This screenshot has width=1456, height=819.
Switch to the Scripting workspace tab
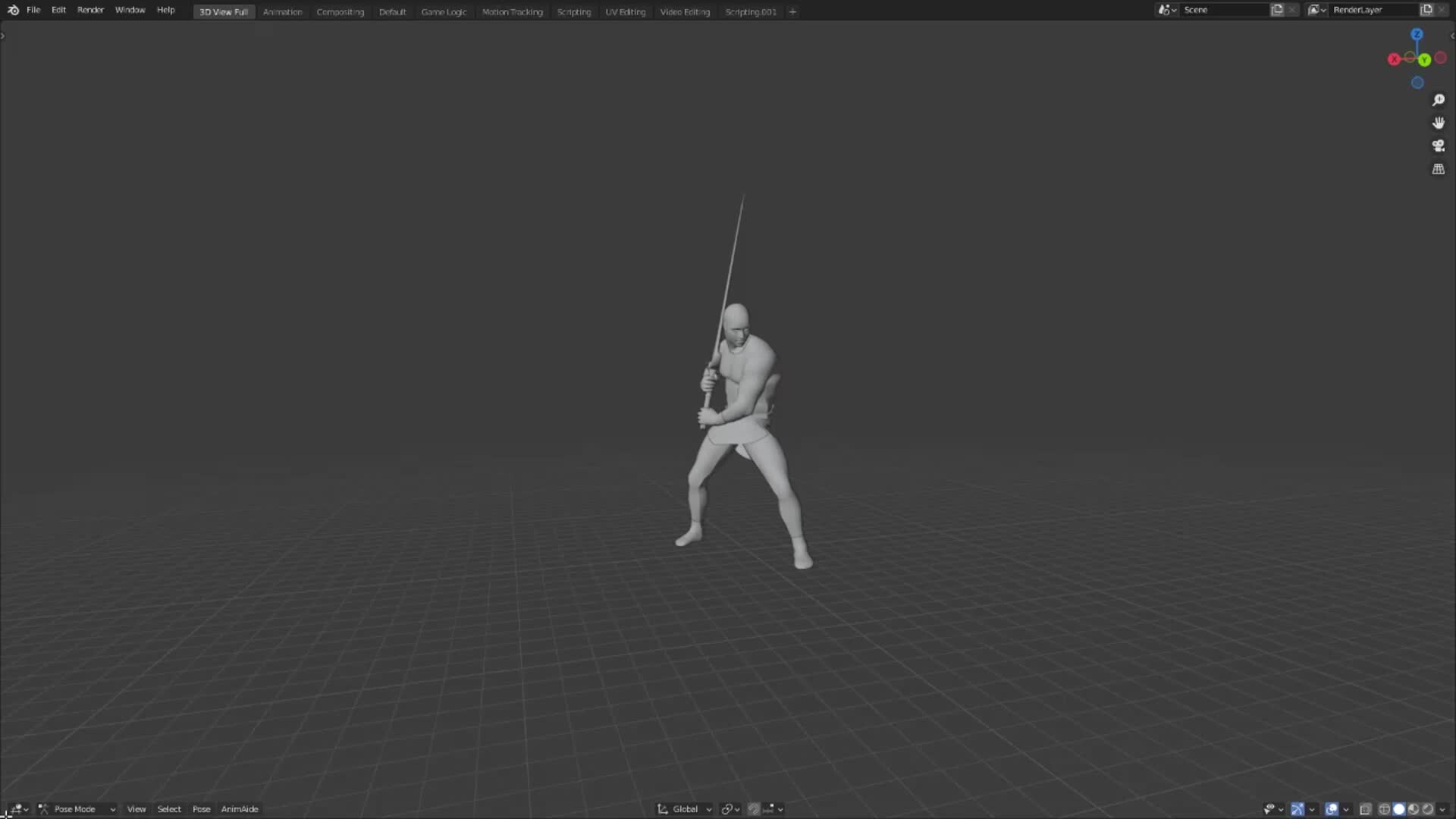(573, 12)
